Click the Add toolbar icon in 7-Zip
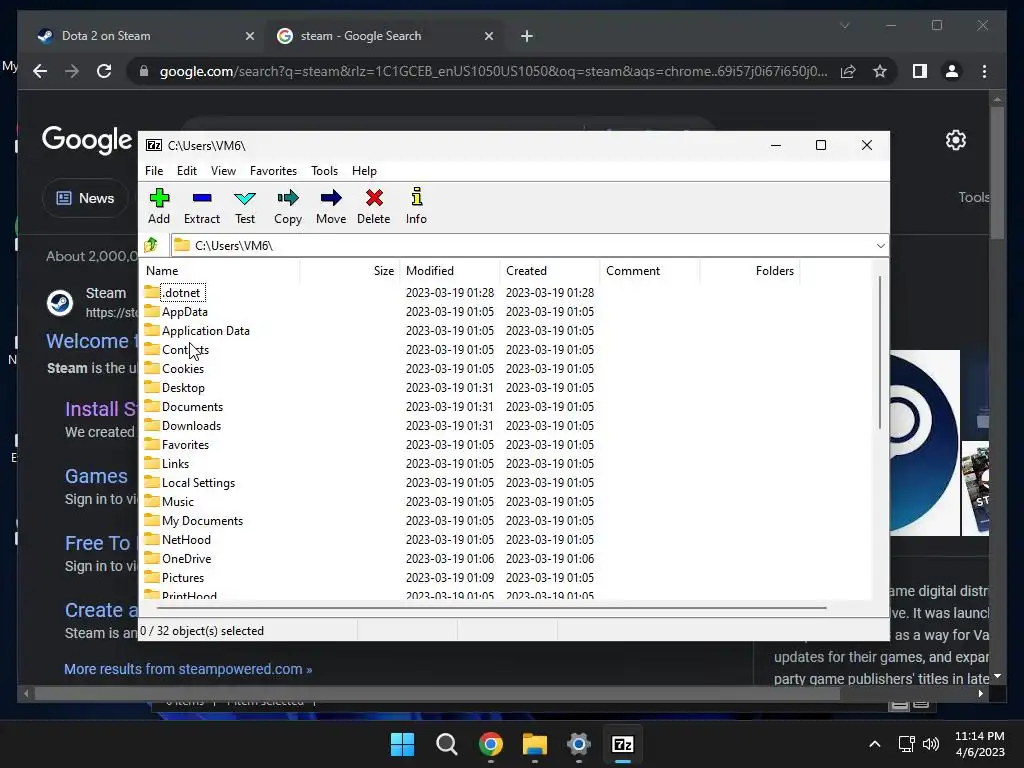Image resolution: width=1024 pixels, height=768 pixels. pos(159,198)
